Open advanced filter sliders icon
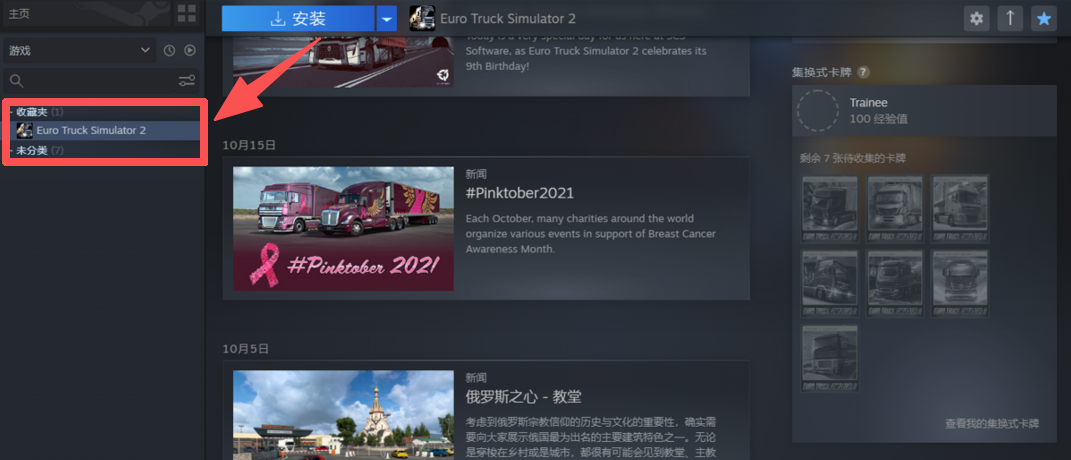1071x460 pixels. coord(187,81)
